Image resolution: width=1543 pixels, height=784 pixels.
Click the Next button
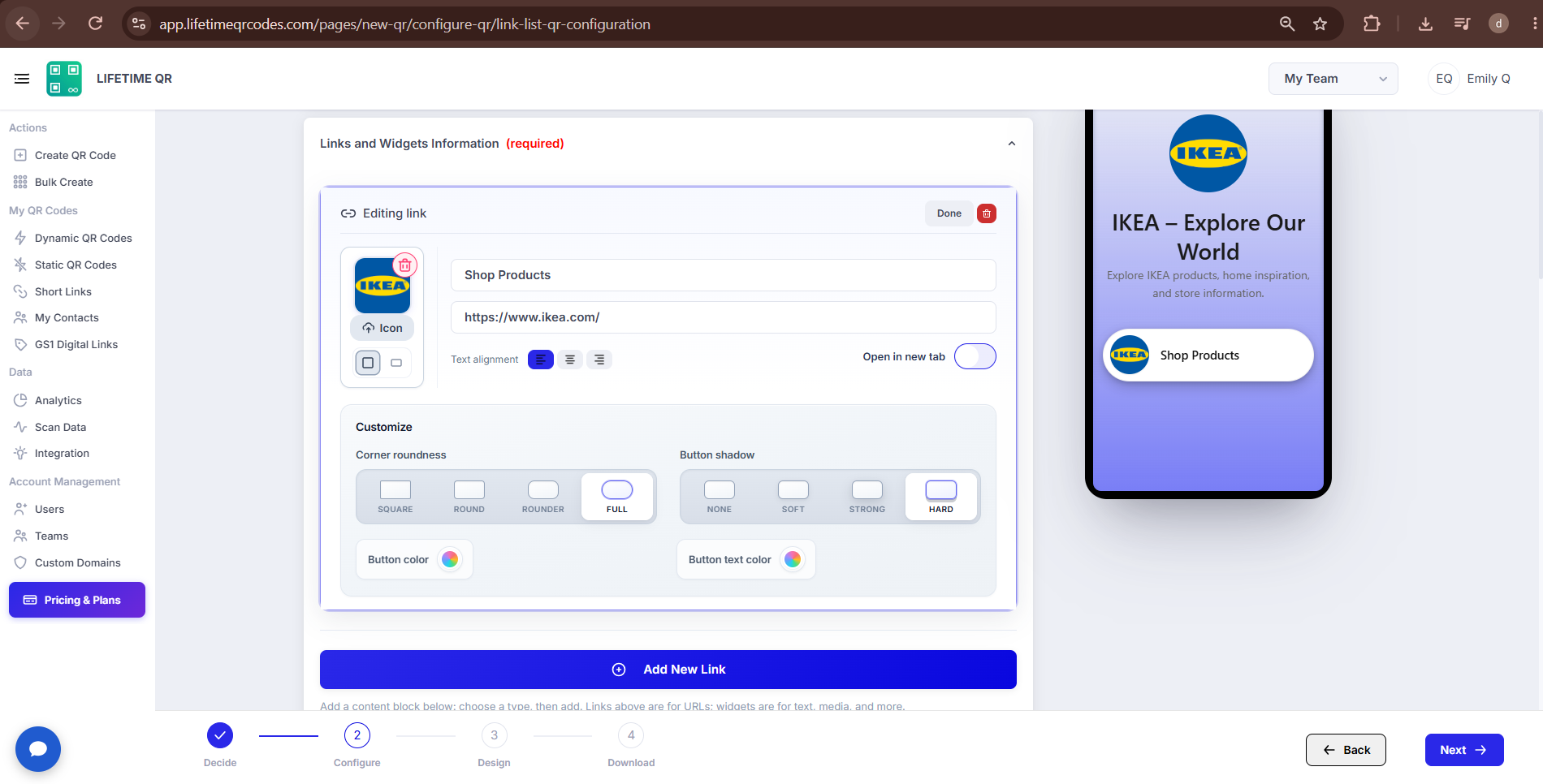[1464, 750]
